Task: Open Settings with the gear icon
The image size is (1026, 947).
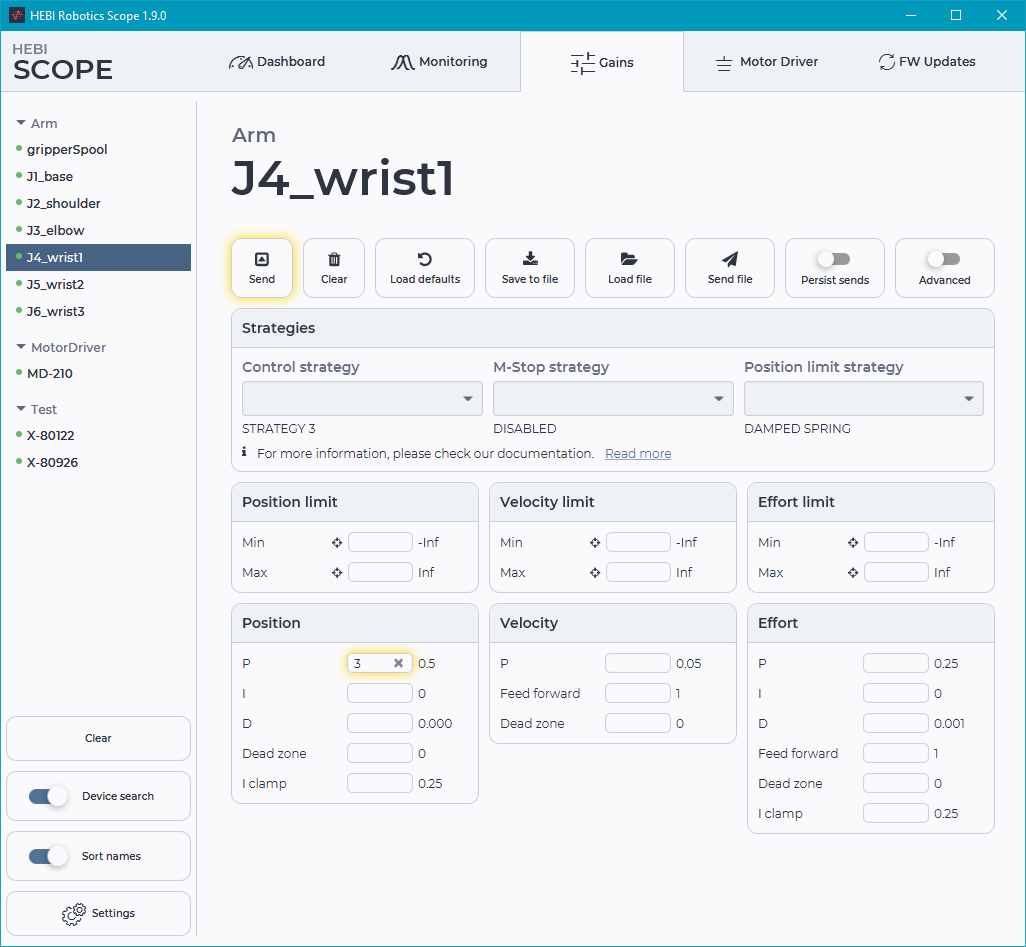Action: click(x=73, y=913)
